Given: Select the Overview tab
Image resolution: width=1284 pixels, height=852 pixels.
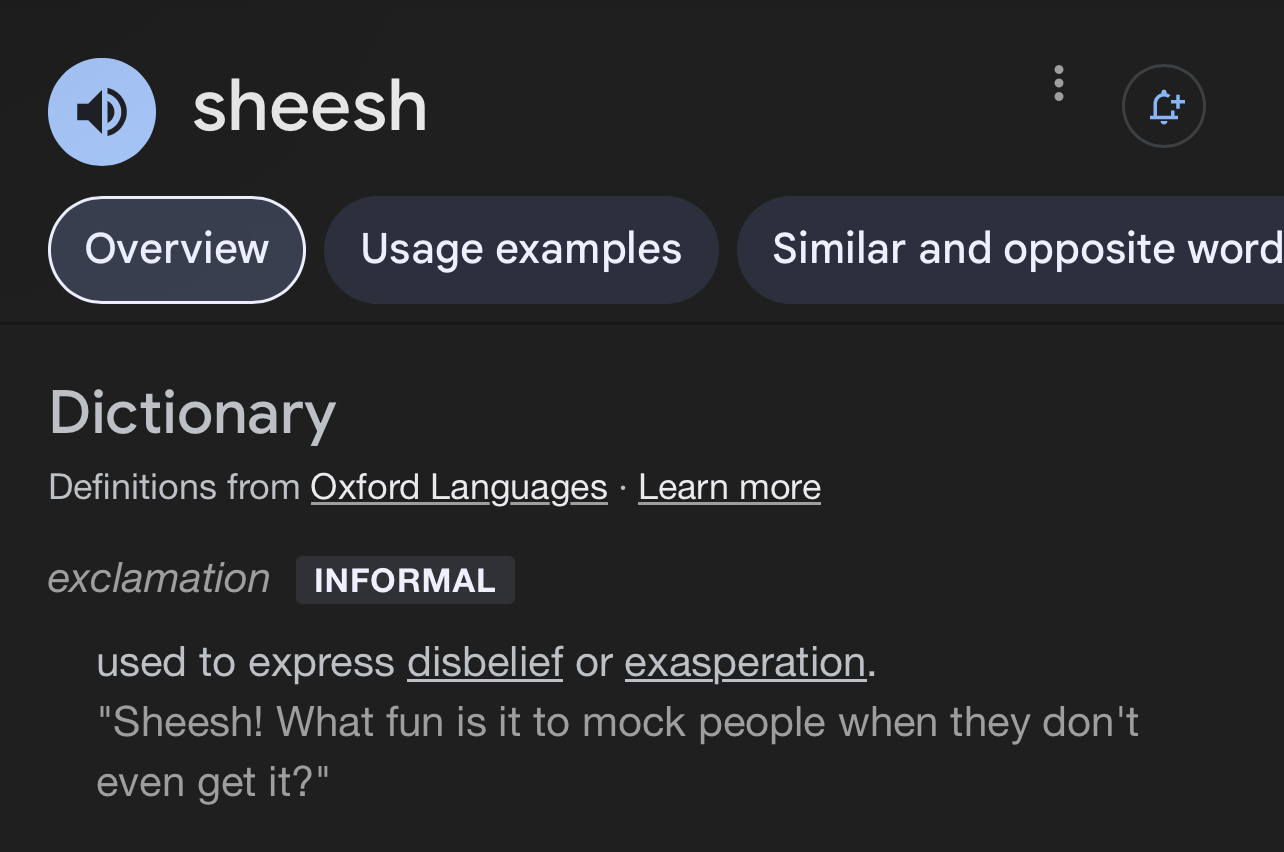Looking at the screenshot, I should click(x=177, y=249).
